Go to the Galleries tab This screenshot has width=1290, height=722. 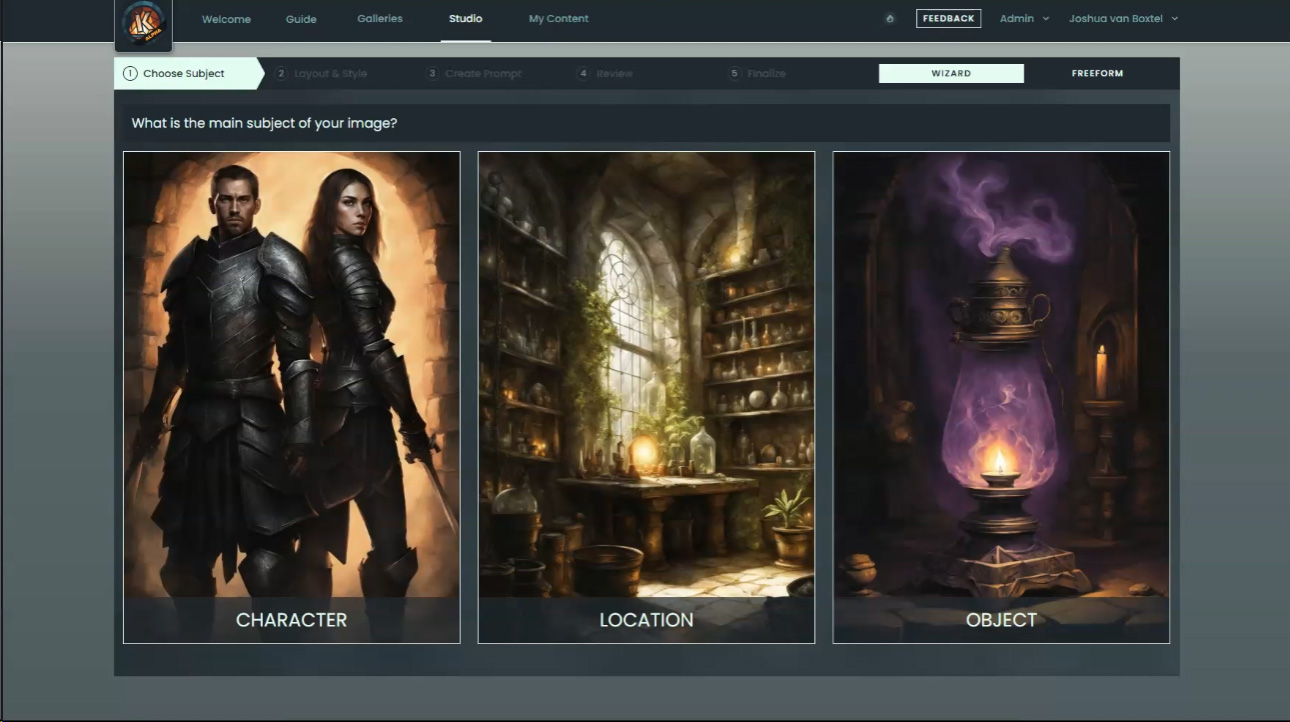[x=379, y=19]
